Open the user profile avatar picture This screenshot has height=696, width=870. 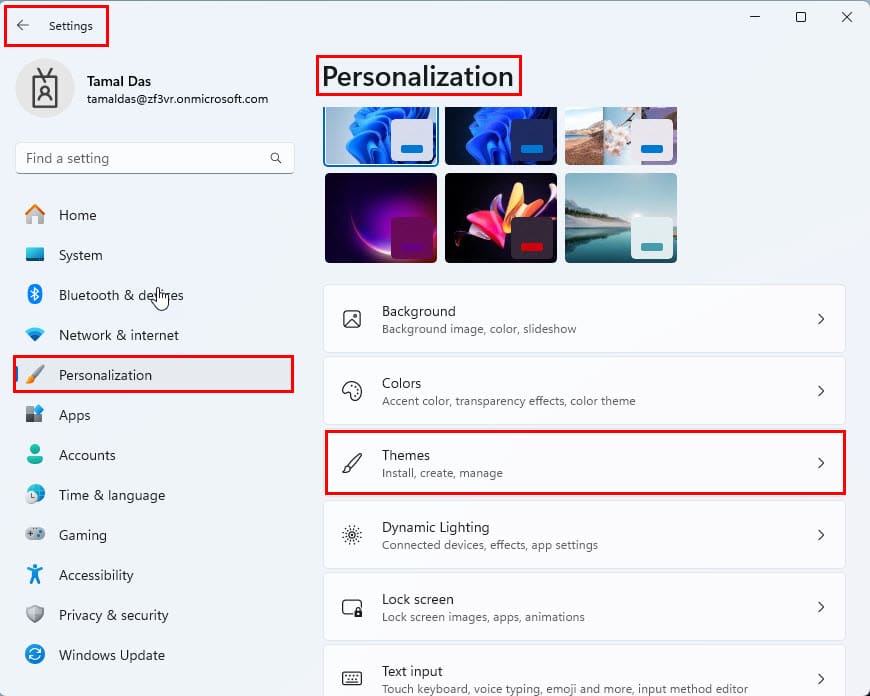point(45,88)
